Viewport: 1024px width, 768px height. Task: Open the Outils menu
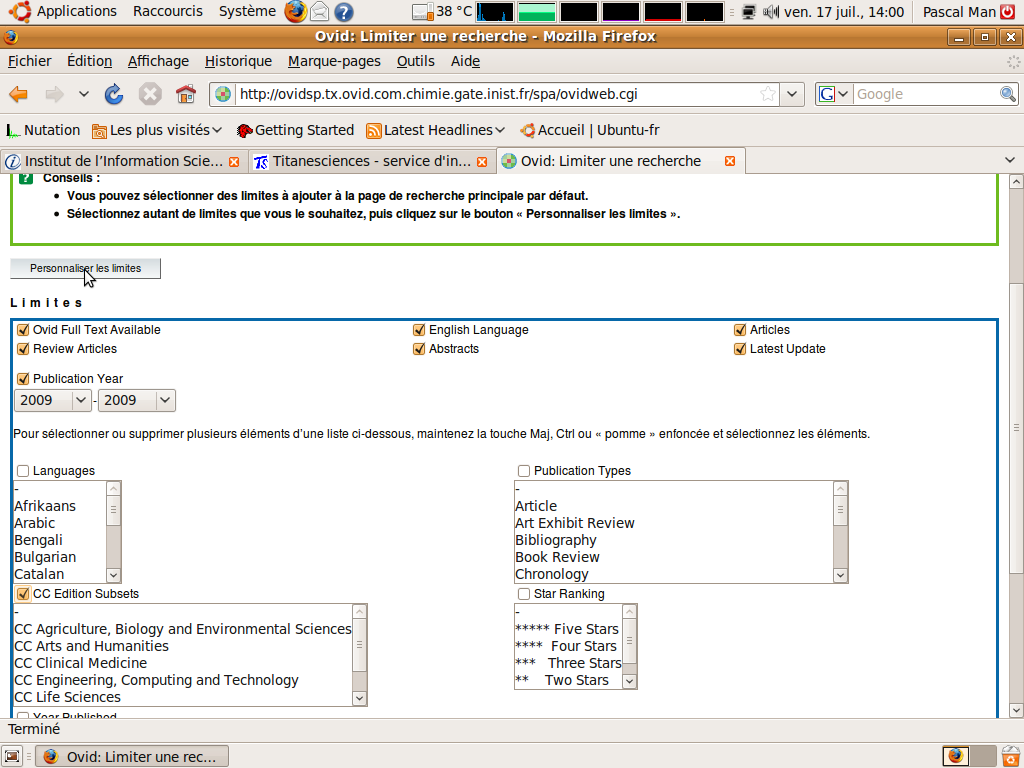415,61
